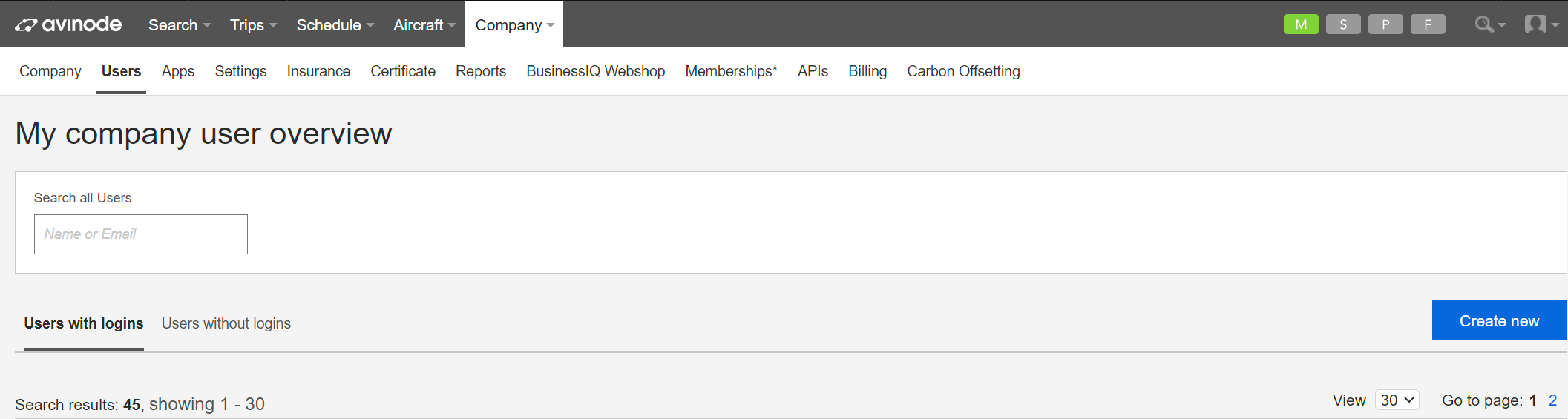1568x419 pixels.
Task: Open the Settings sub-navigation tab
Action: (240, 71)
